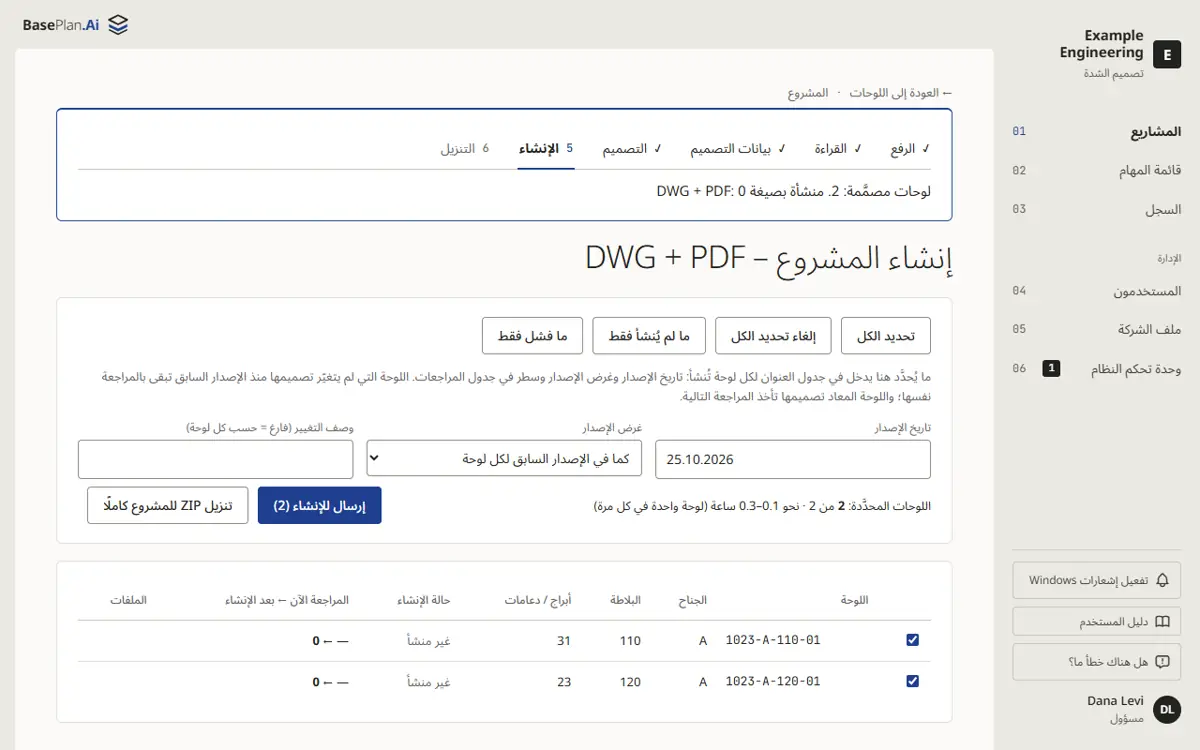Click the bell icon for Windows notifications
This screenshot has width=1200, height=750.
[x=1162, y=580]
